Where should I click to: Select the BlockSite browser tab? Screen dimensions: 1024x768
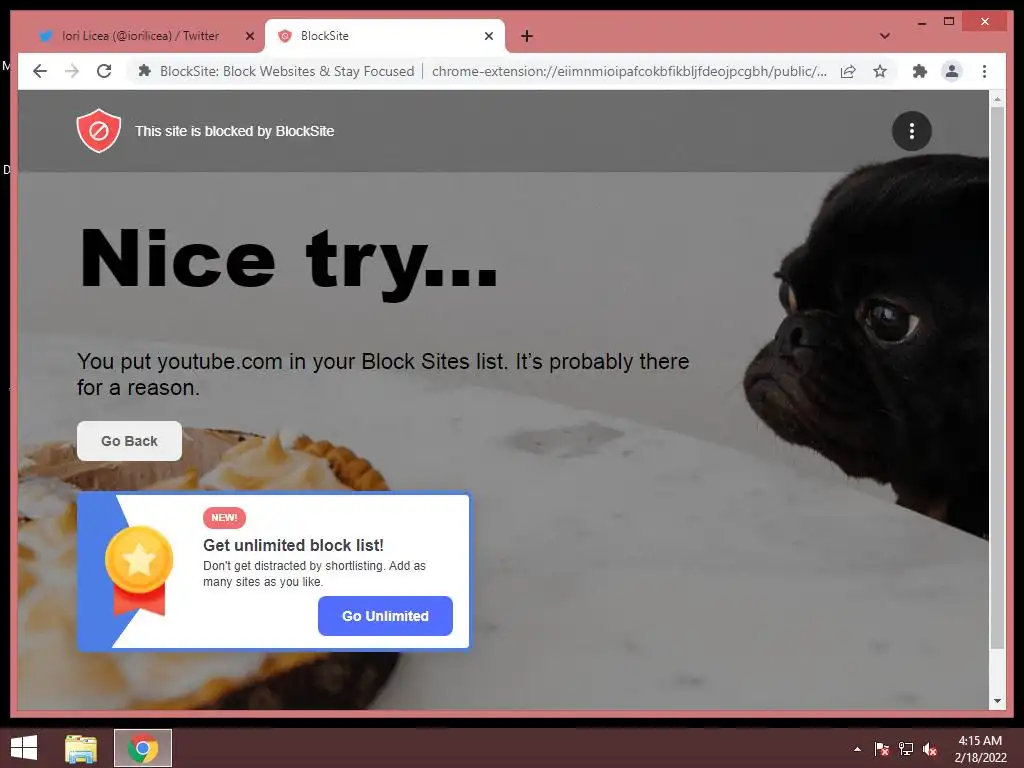(385, 36)
